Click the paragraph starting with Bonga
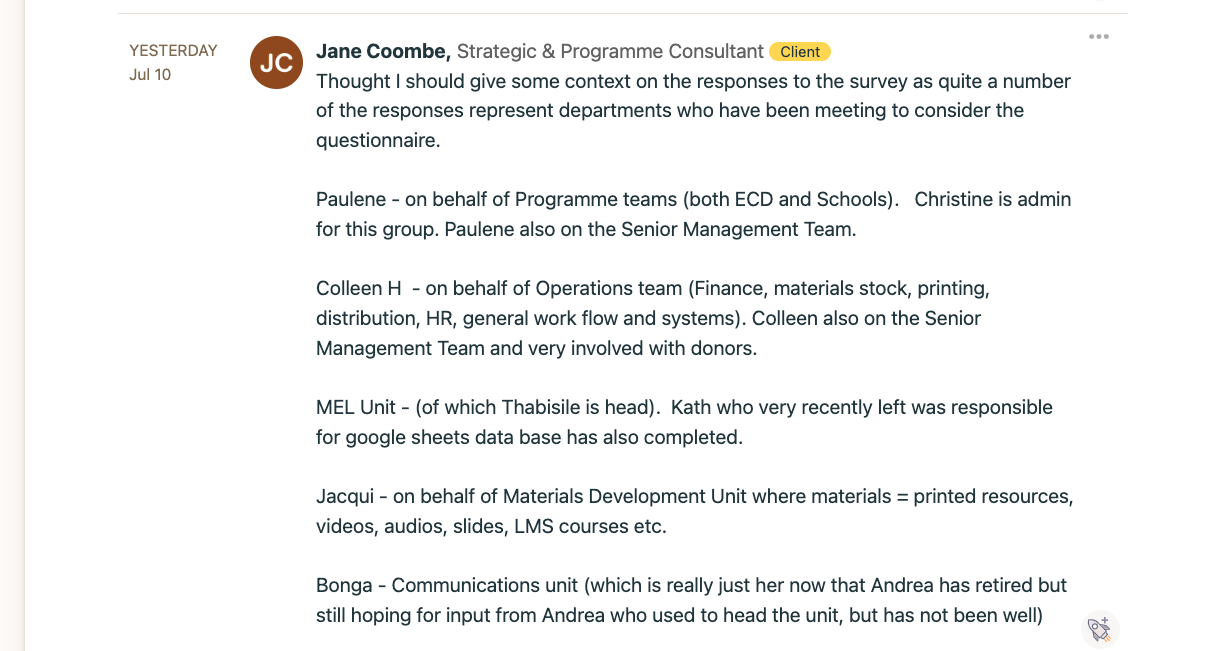The width and height of the screenshot is (1205, 651). click(x=691, y=600)
